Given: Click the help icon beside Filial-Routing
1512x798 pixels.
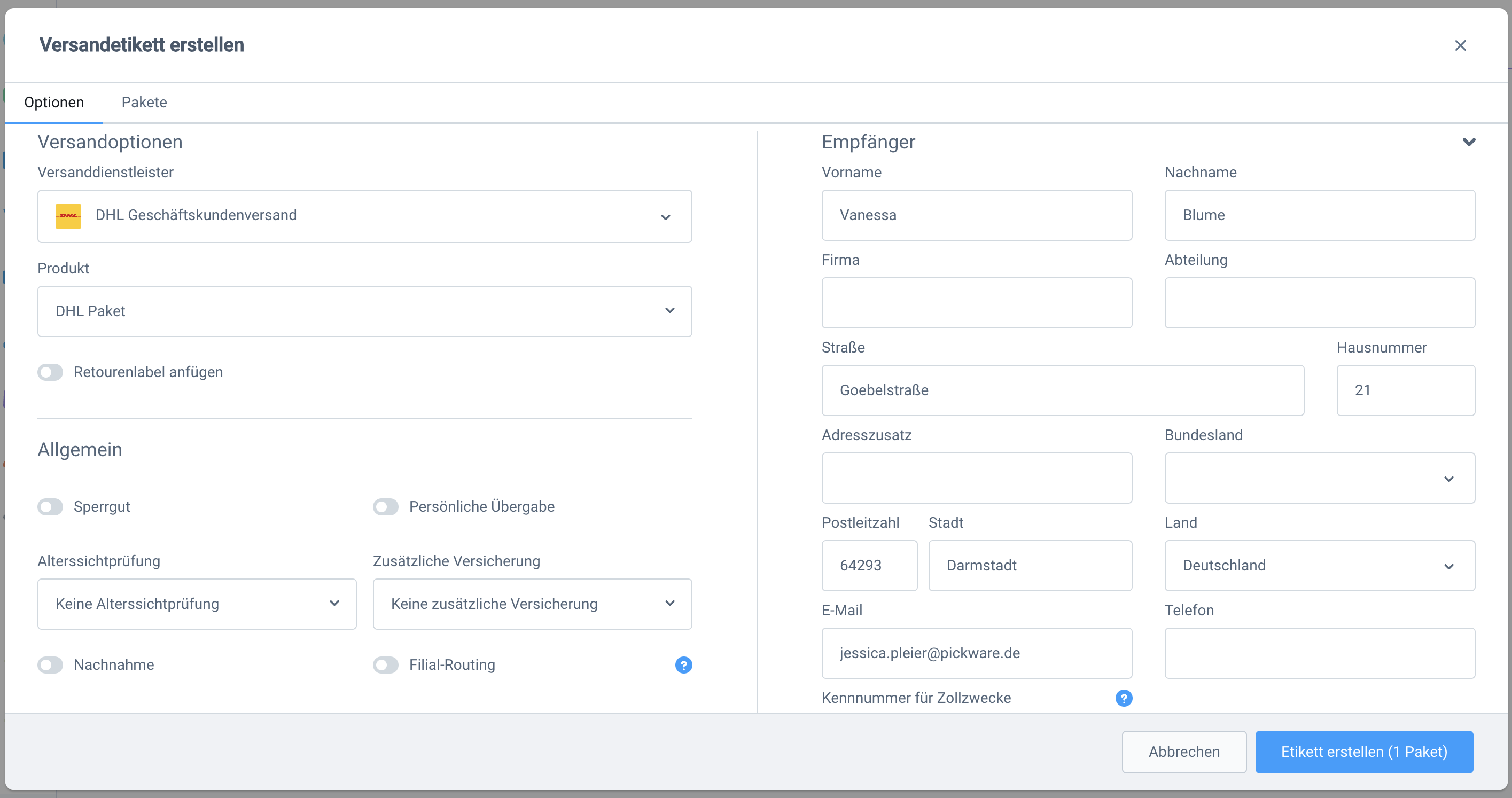Looking at the screenshot, I should [683, 665].
